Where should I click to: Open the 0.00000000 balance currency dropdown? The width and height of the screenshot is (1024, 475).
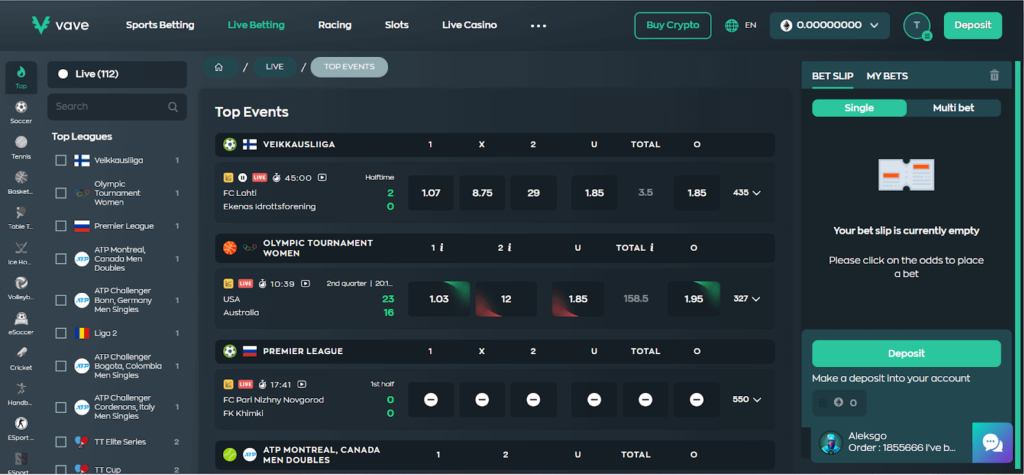829,25
